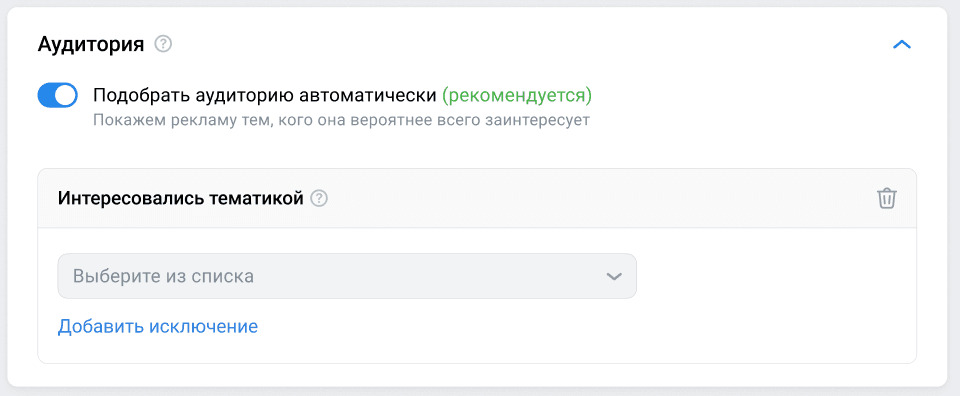The height and width of the screenshot is (396, 960).
Task: Open help tooltip beside Интересовались тематикой
Action: pos(319,198)
